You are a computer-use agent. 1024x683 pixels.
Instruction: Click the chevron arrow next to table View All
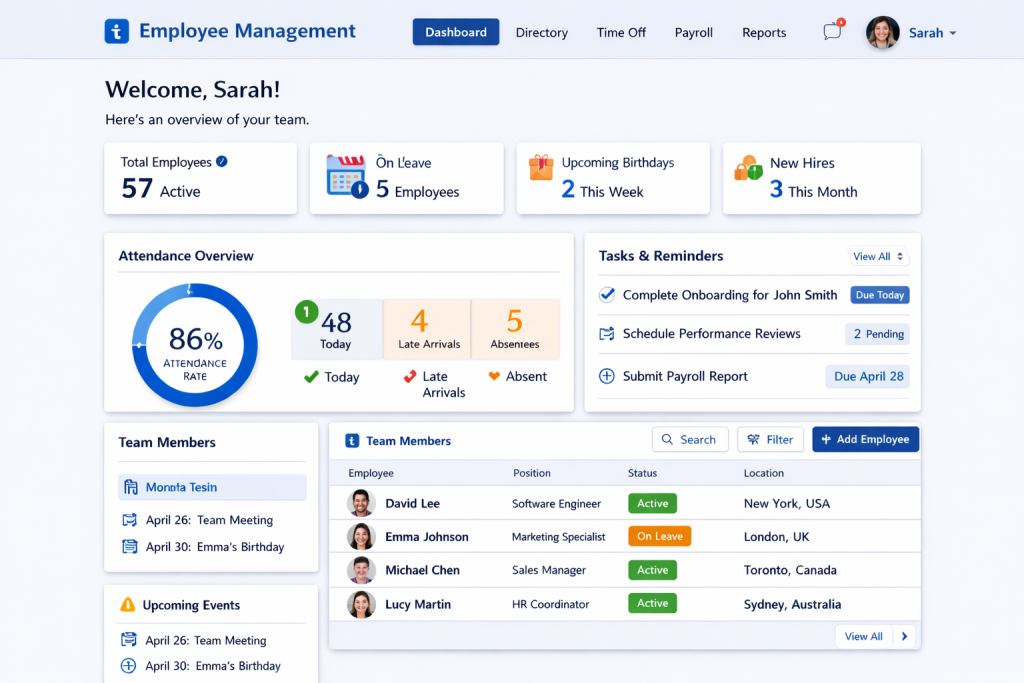coord(904,637)
